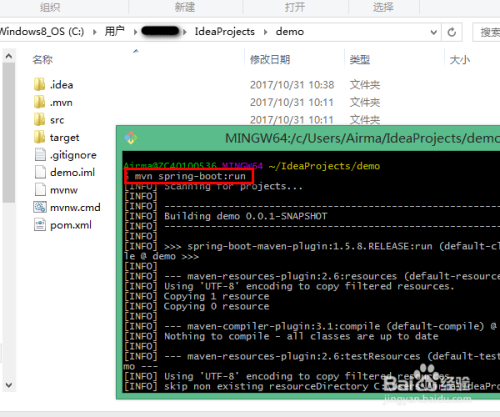500x417 pixels.
Task: Click the mvnw.cmd script icon
Action: [40, 207]
